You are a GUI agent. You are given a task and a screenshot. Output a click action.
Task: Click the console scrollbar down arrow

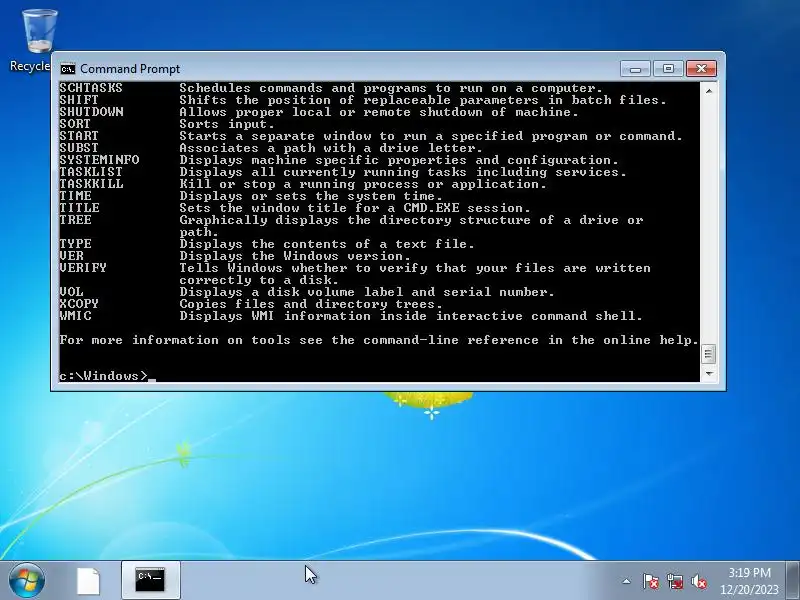pyautogui.click(x=708, y=373)
